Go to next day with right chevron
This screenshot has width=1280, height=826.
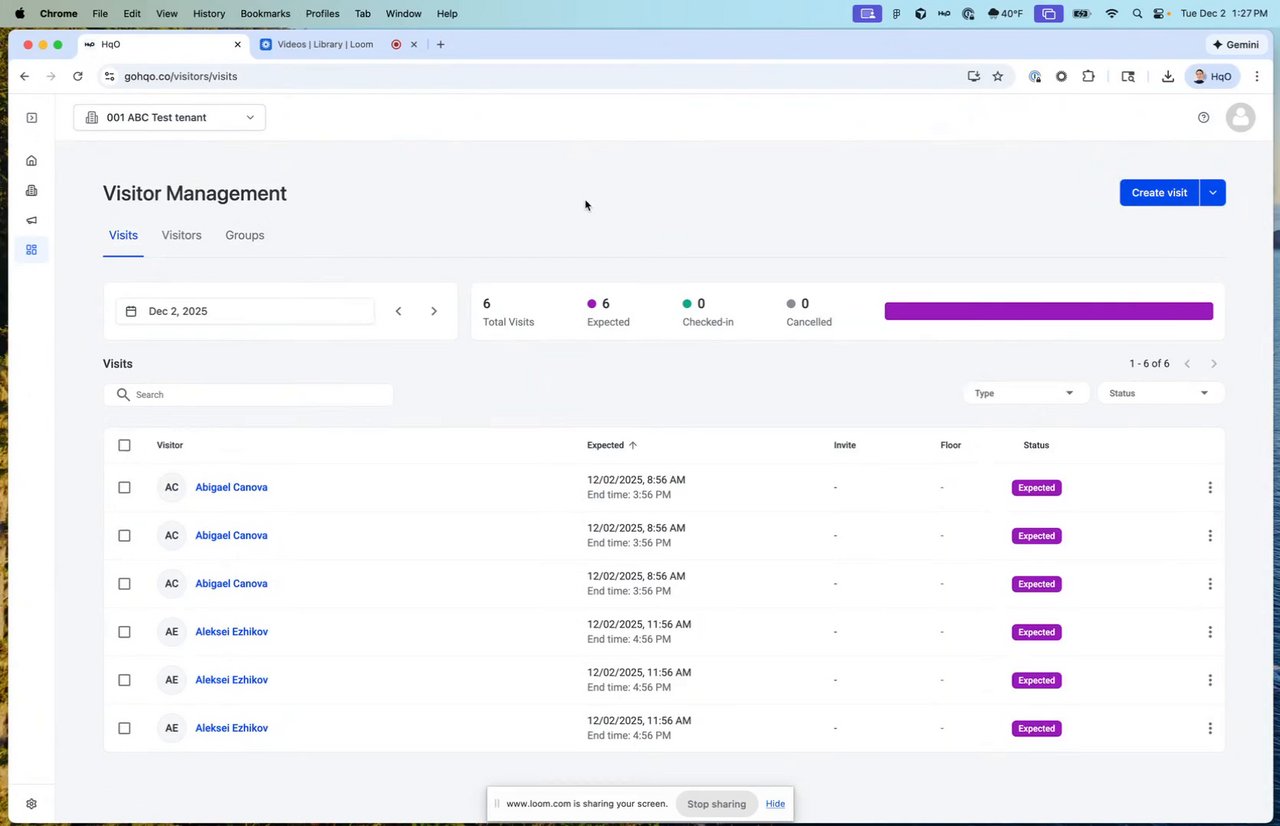[434, 311]
